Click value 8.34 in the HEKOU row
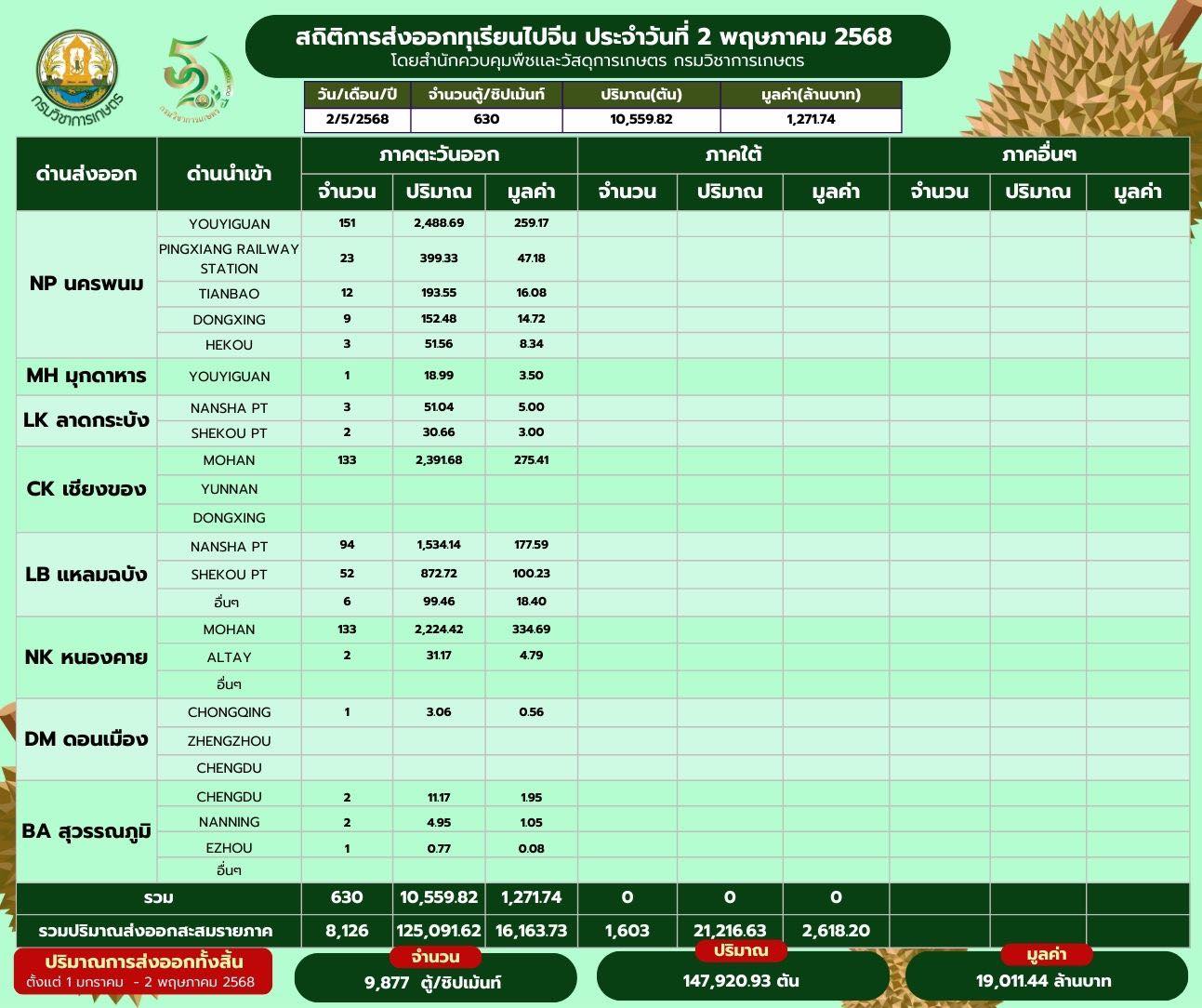This screenshot has height=1008, width=1202. tap(531, 344)
